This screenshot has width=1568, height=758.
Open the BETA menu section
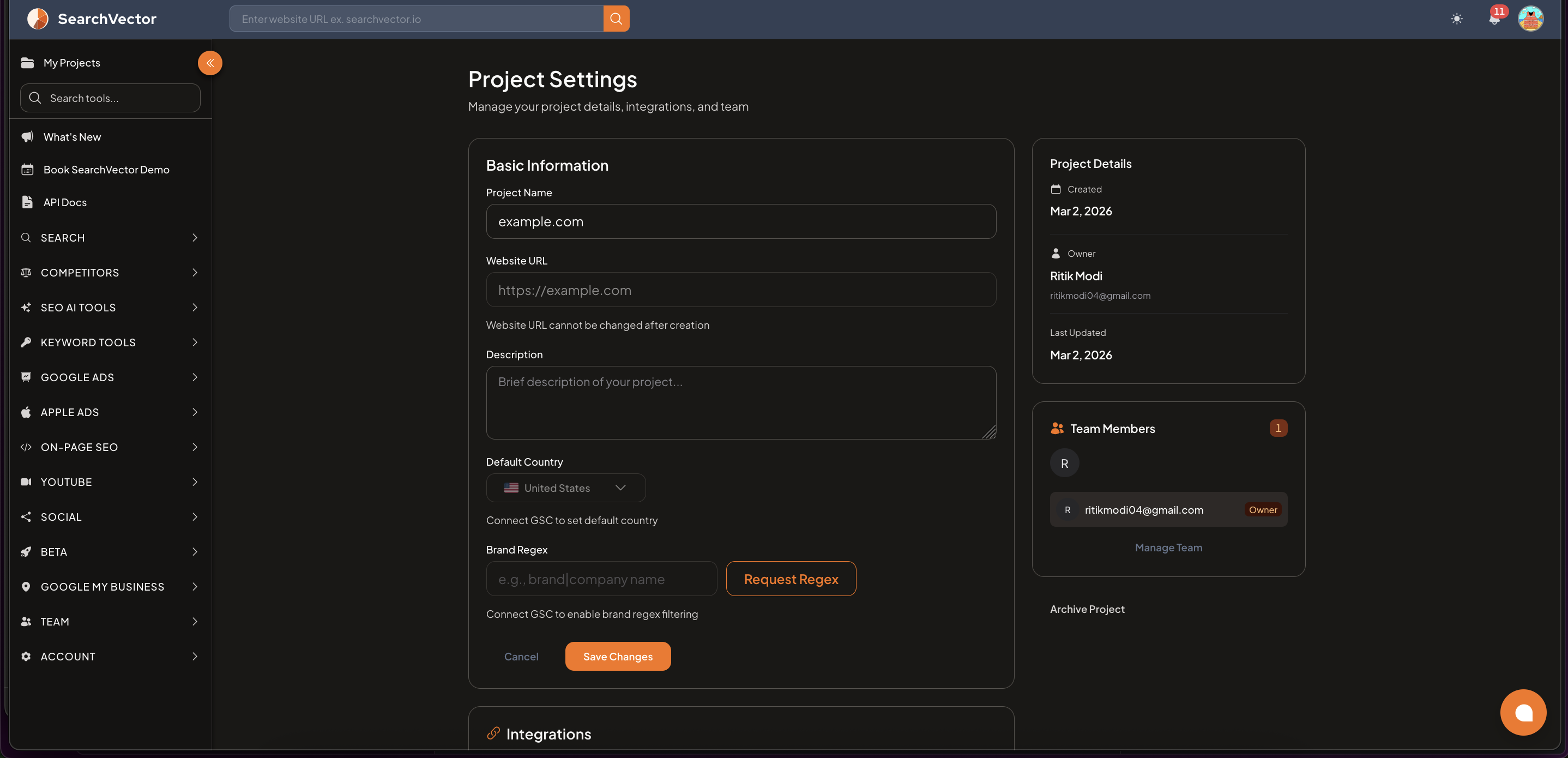[x=110, y=552]
